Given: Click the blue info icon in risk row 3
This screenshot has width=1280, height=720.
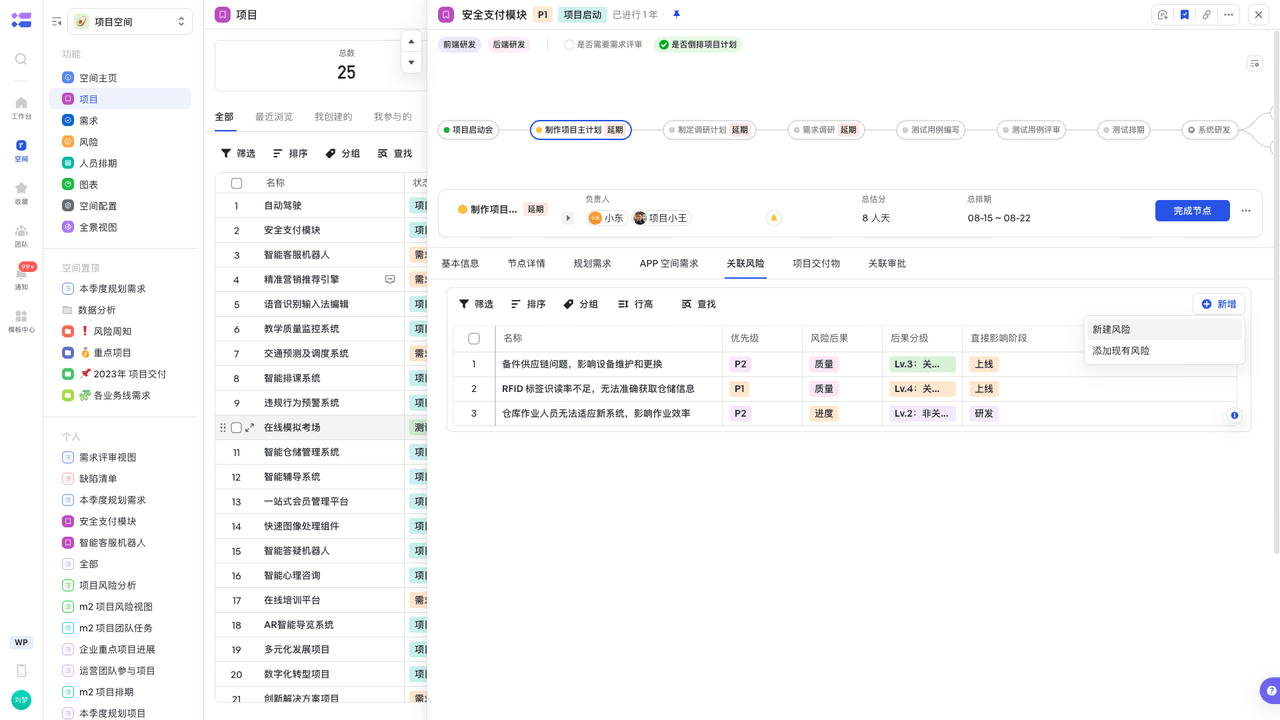Looking at the screenshot, I should [1234, 415].
